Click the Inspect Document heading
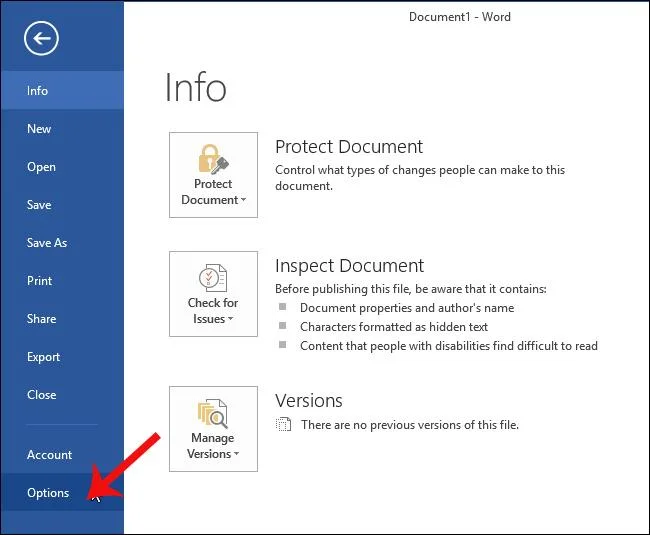The image size is (650, 535). coord(349,266)
